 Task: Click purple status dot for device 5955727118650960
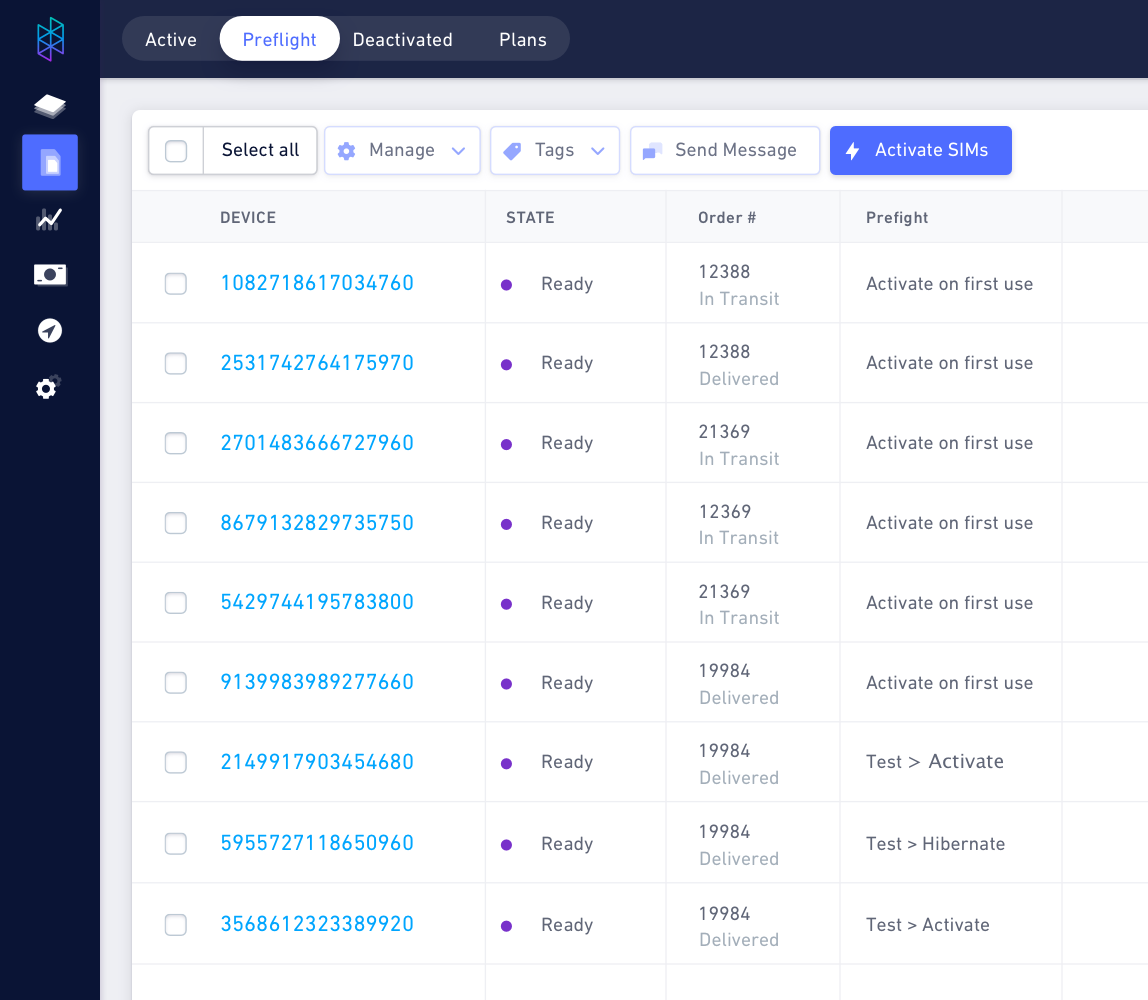[x=506, y=845]
